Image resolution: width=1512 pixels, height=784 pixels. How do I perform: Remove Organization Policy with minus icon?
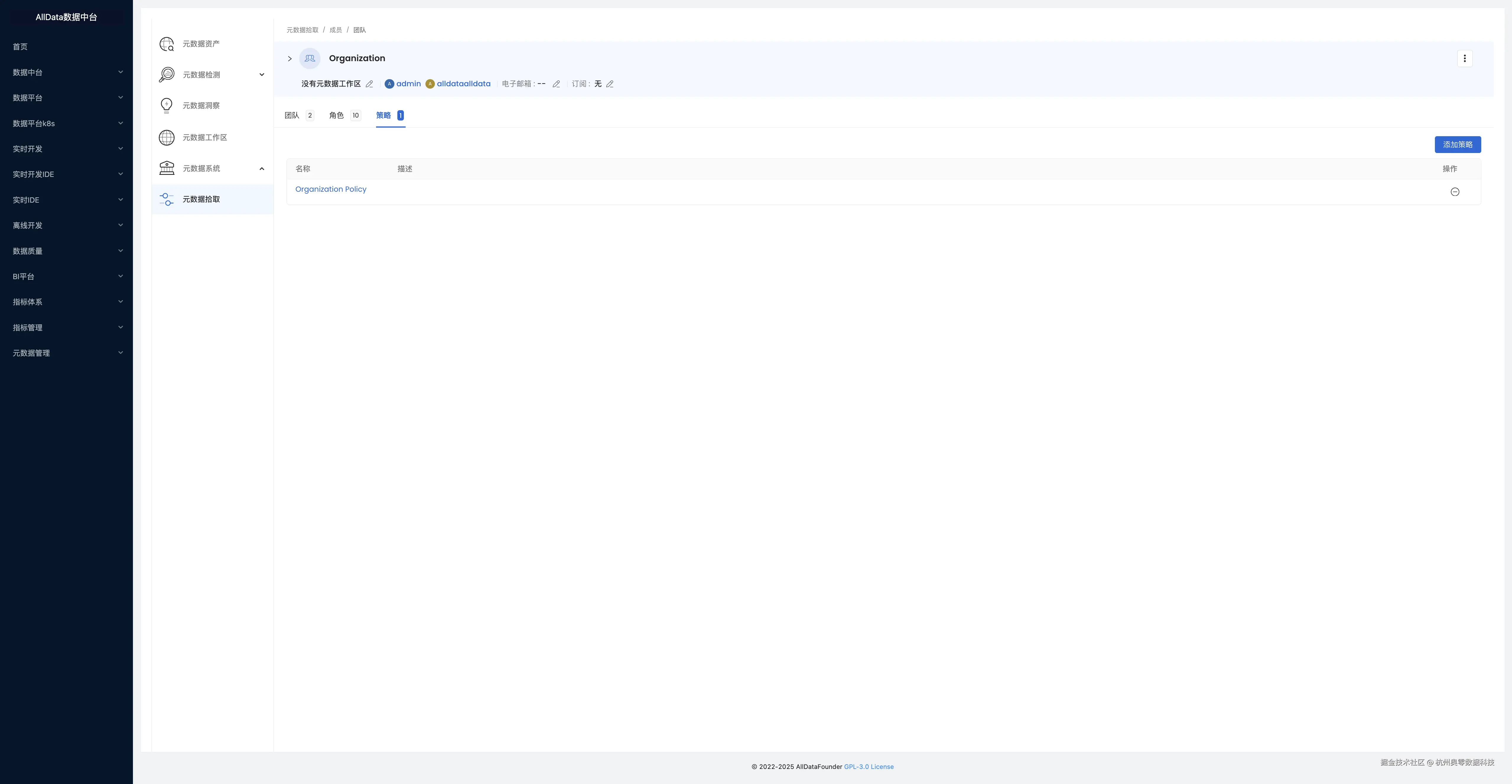point(1454,192)
